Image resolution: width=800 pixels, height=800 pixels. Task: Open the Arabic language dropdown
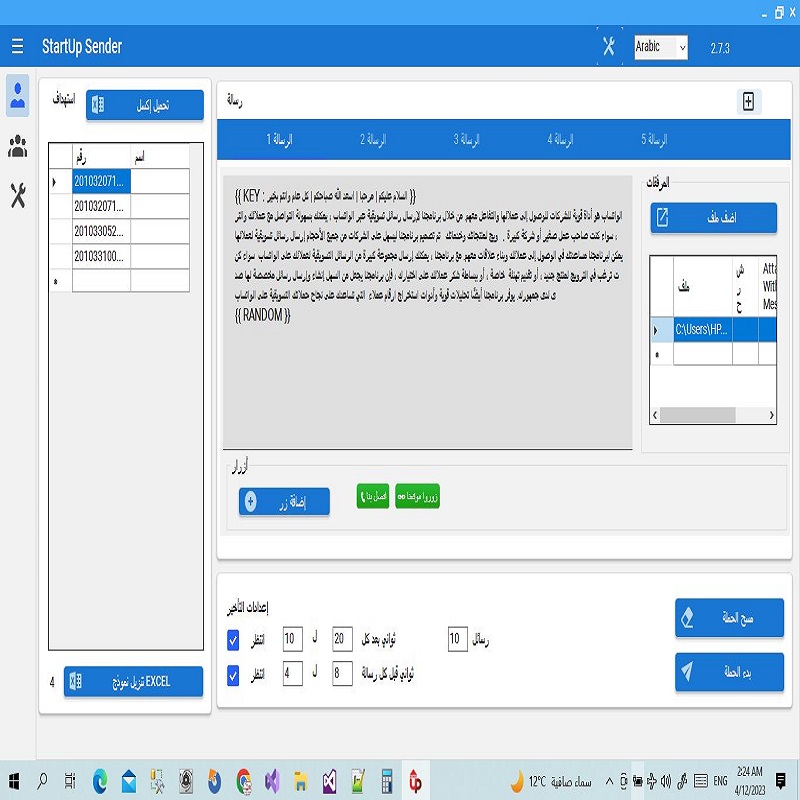[661, 47]
